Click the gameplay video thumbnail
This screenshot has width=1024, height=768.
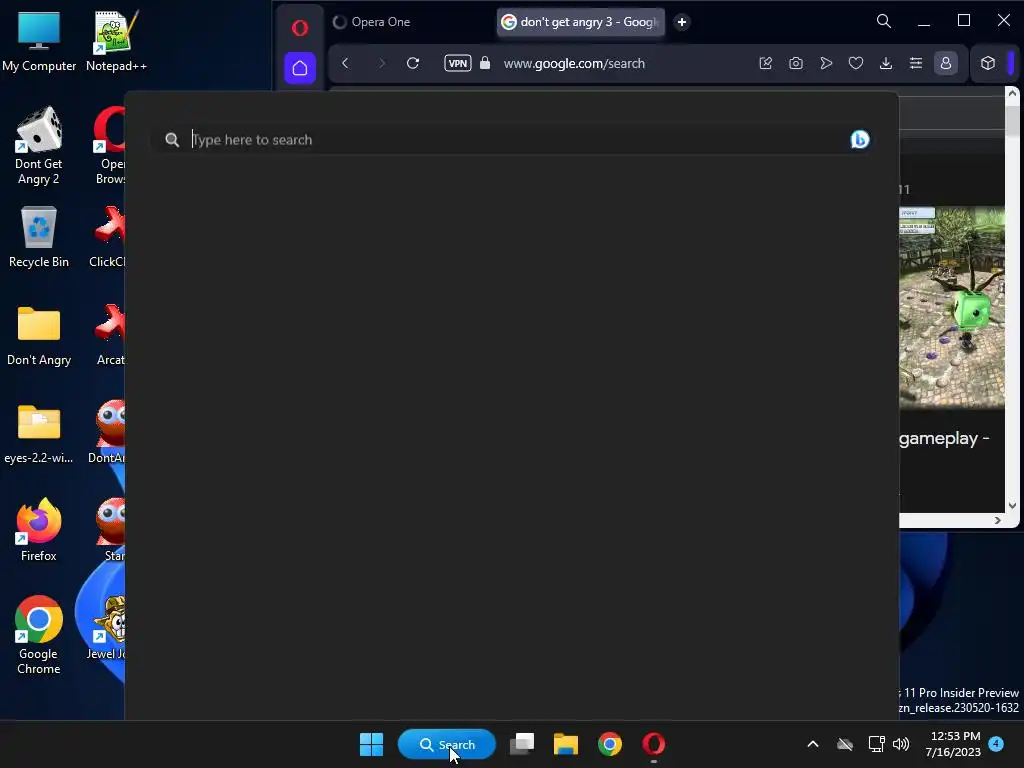coord(952,308)
